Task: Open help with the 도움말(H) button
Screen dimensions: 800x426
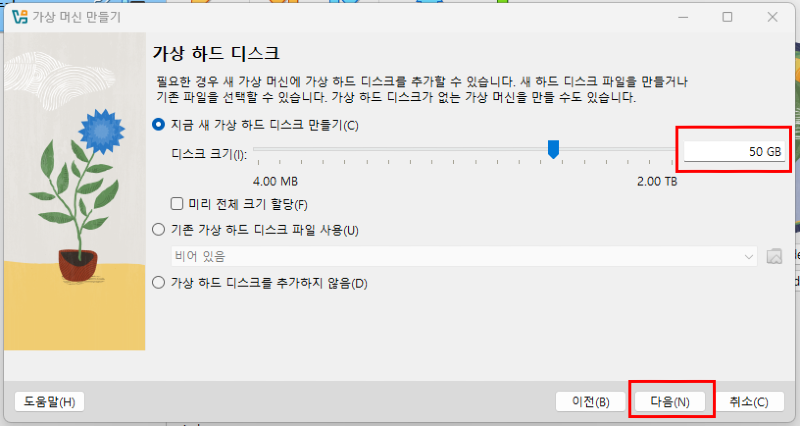Action: (x=49, y=402)
